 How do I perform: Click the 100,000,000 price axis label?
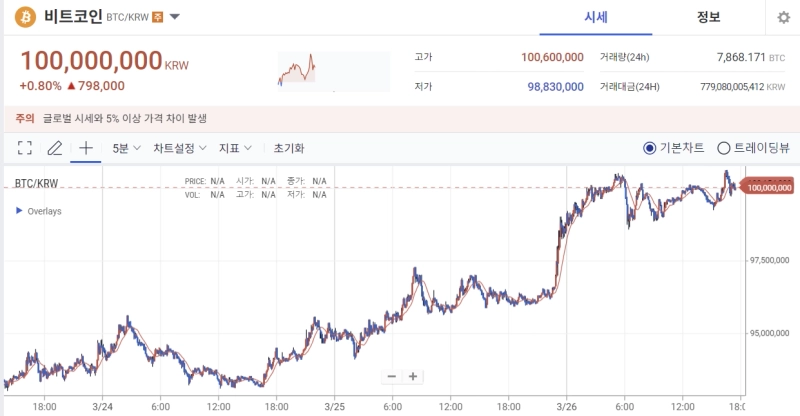pos(768,187)
